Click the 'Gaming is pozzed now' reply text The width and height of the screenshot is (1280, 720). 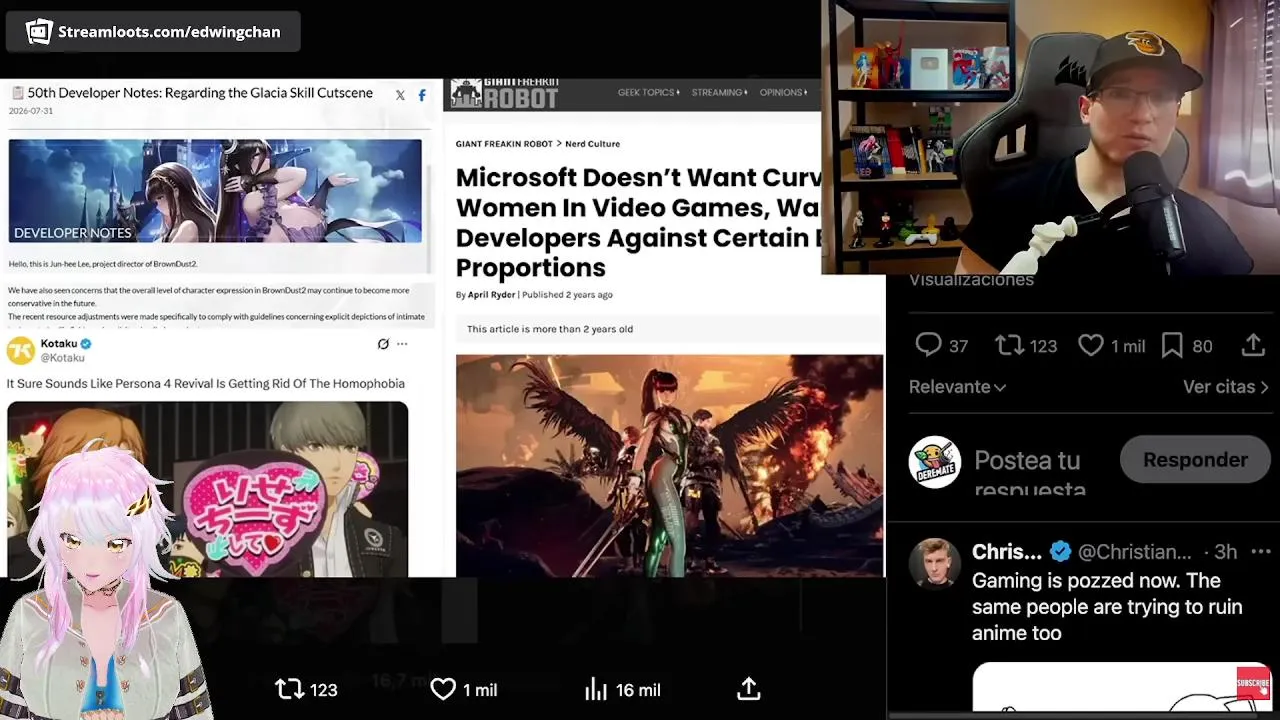coord(1107,607)
